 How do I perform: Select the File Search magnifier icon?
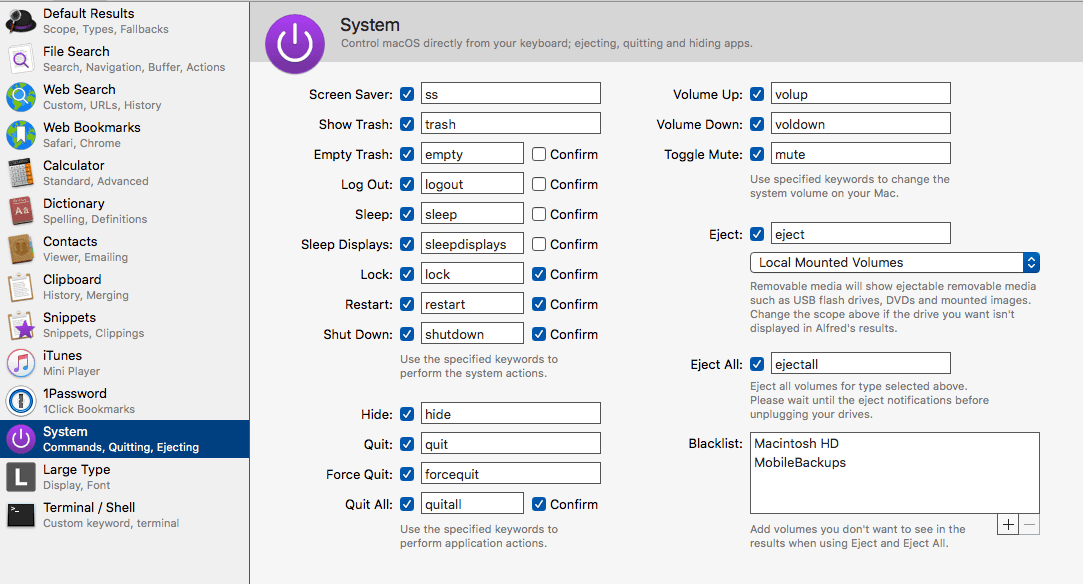[x=21, y=59]
